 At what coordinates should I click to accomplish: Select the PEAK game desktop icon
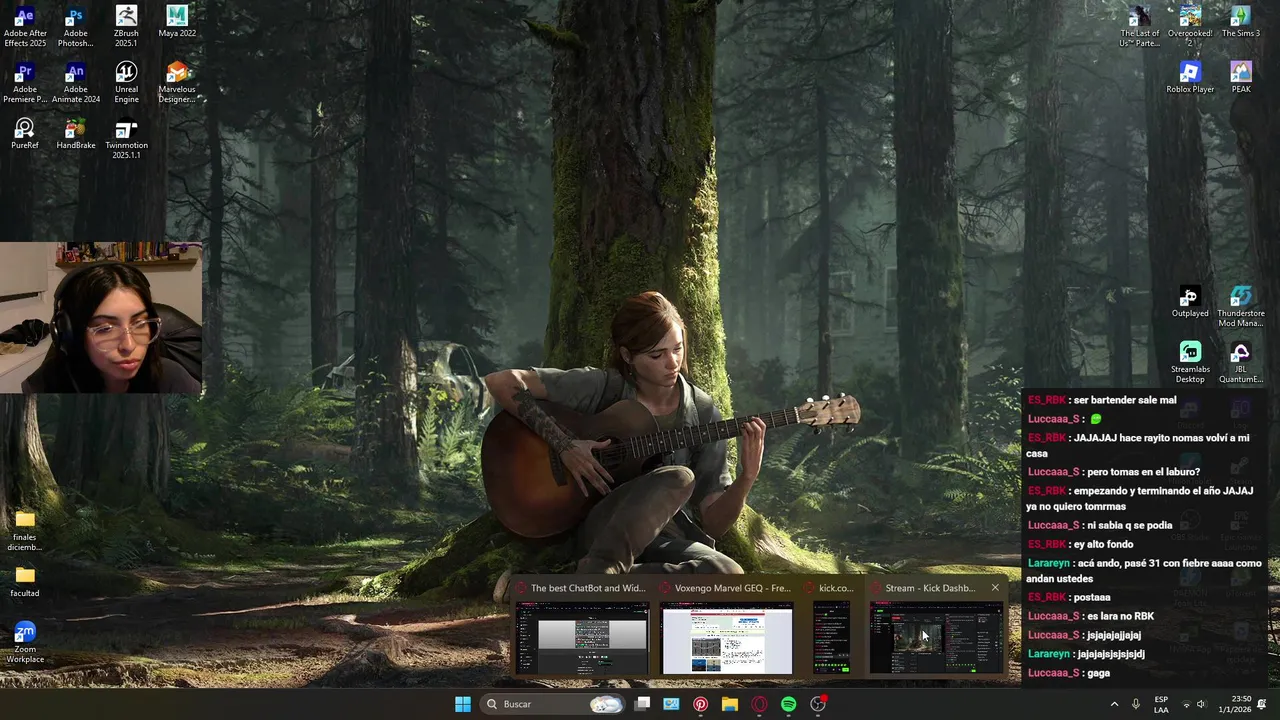(1241, 78)
